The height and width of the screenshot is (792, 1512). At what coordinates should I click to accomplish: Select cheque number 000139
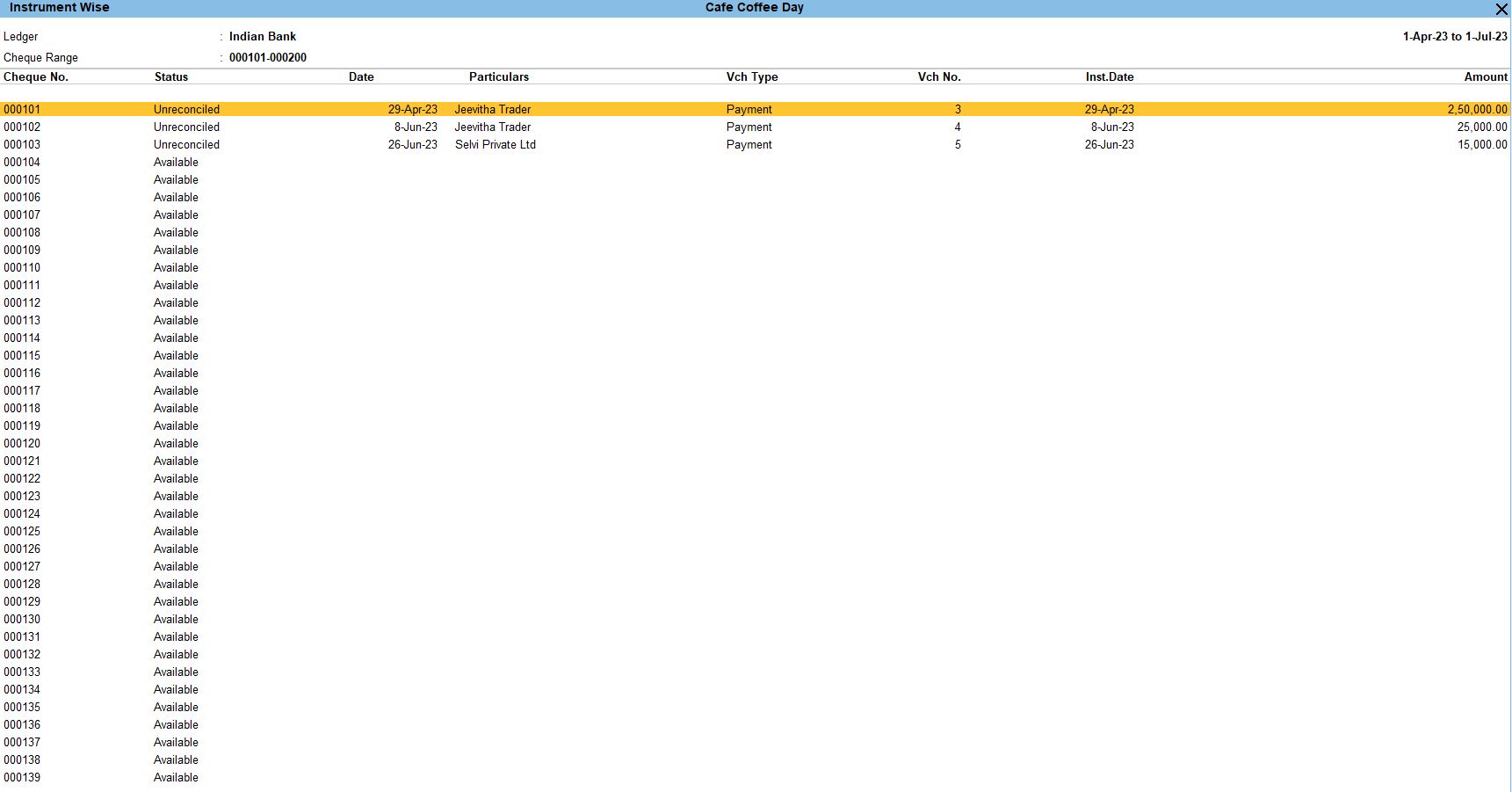(22, 777)
